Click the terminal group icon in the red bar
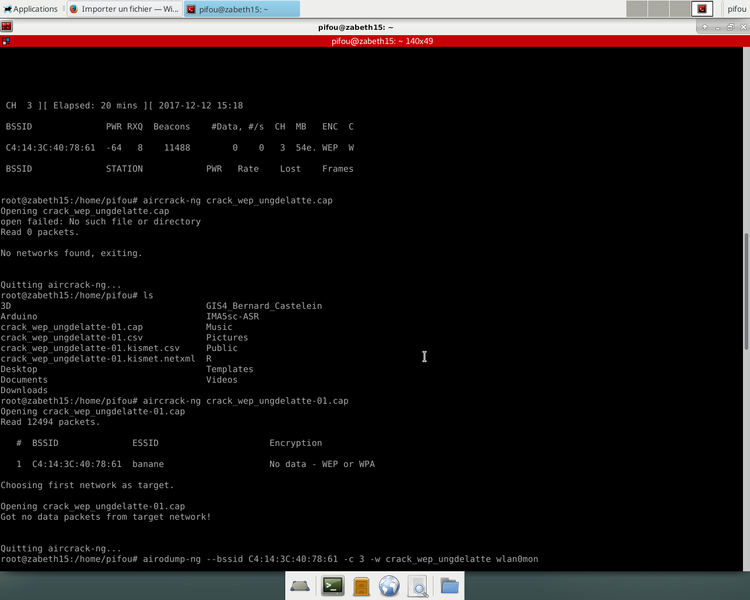This screenshot has height=600, width=750. point(6,42)
